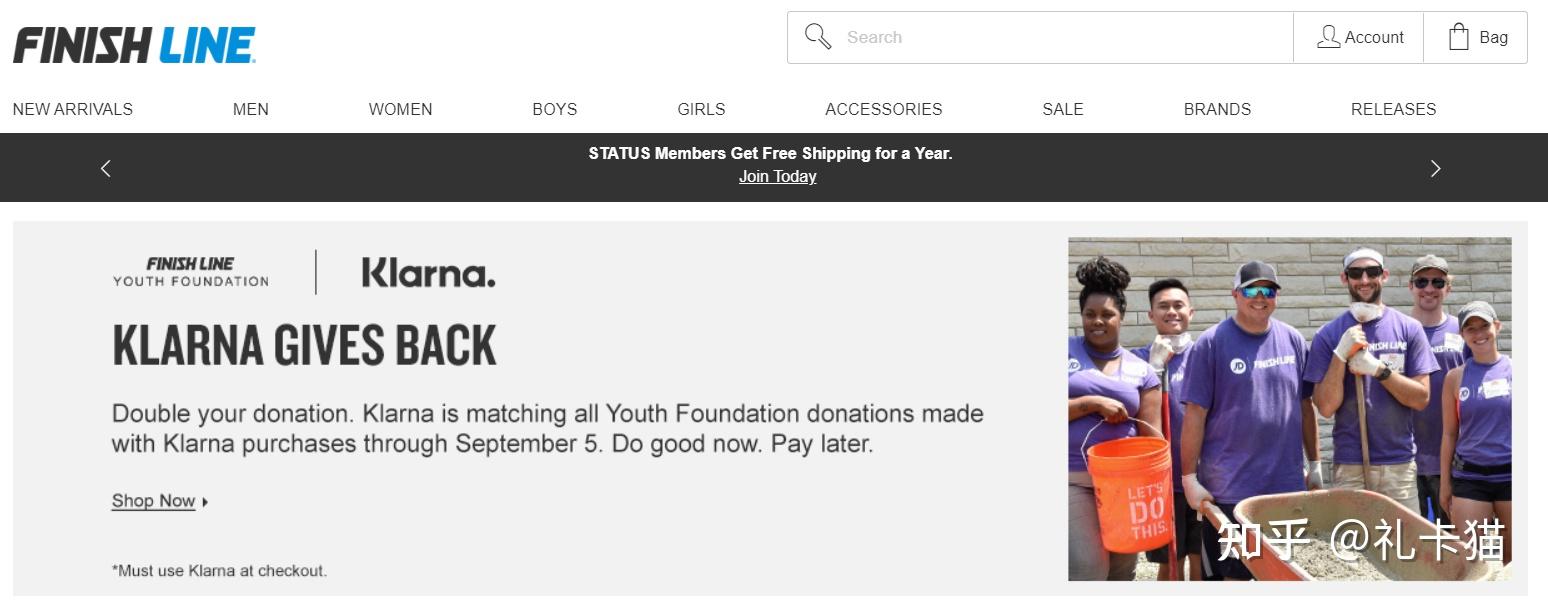
Task: Open the Women category menu
Action: point(400,109)
